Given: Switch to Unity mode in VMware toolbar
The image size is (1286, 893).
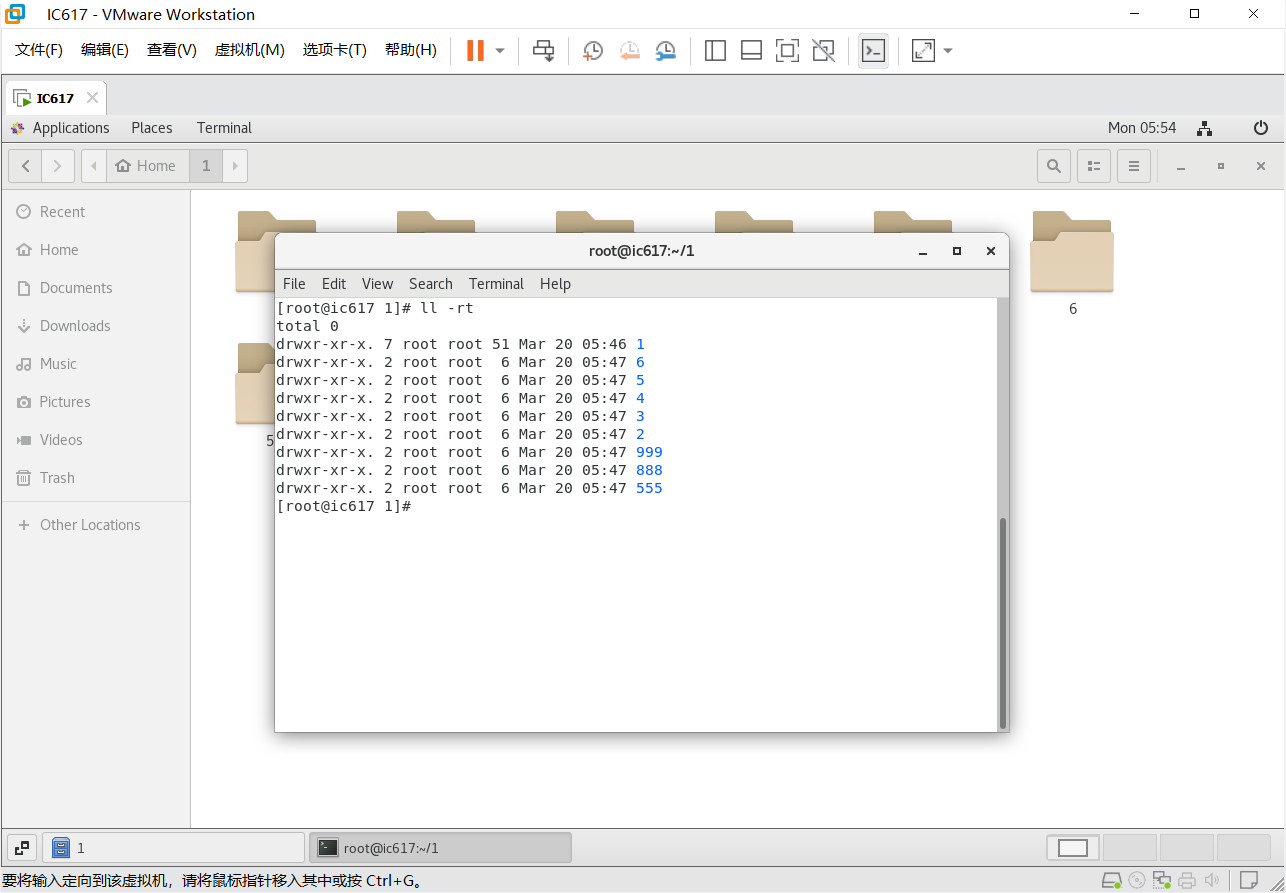Looking at the screenshot, I should (x=823, y=50).
